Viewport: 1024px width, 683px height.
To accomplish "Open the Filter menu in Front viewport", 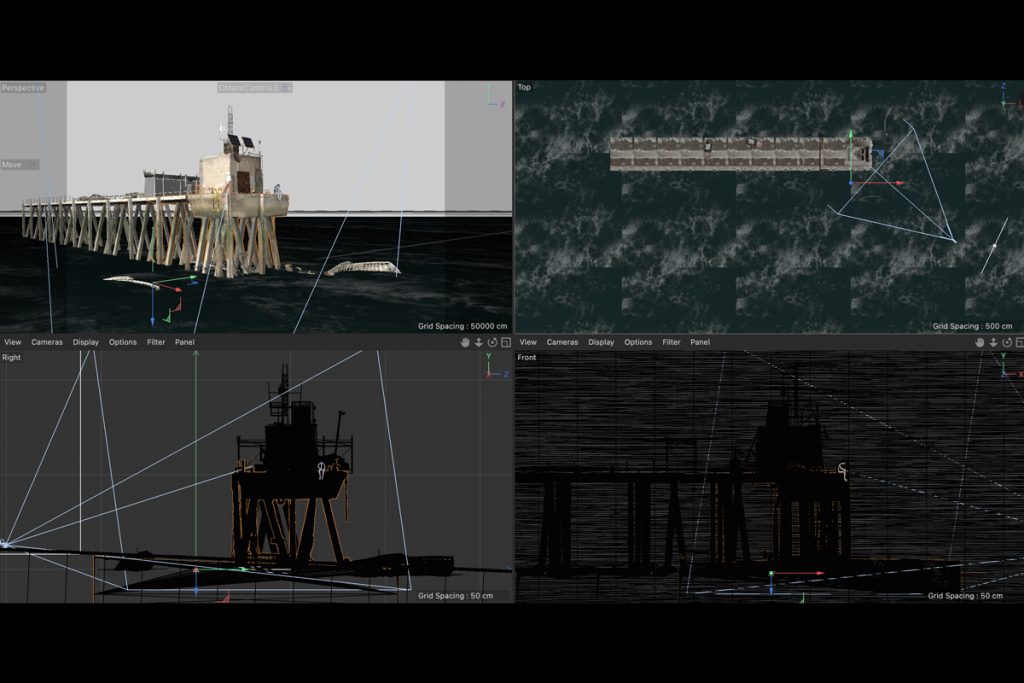I will pyautogui.click(x=671, y=342).
